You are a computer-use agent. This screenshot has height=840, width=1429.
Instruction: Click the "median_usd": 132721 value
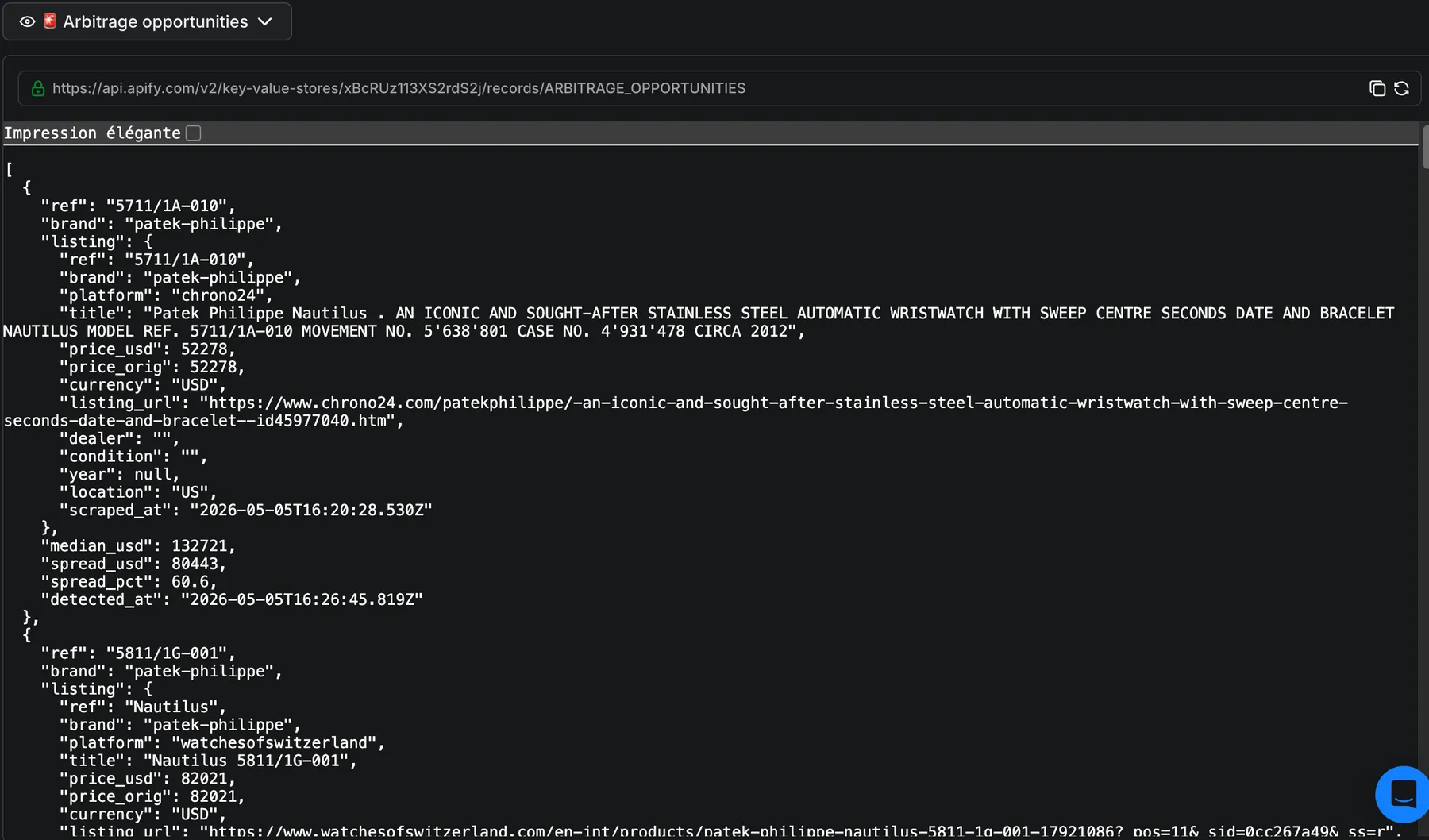click(x=199, y=546)
